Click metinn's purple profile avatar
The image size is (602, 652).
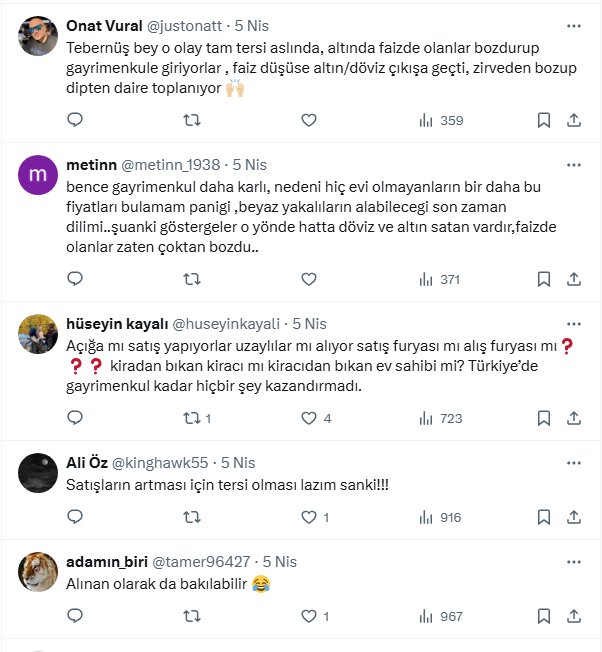(38, 175)
